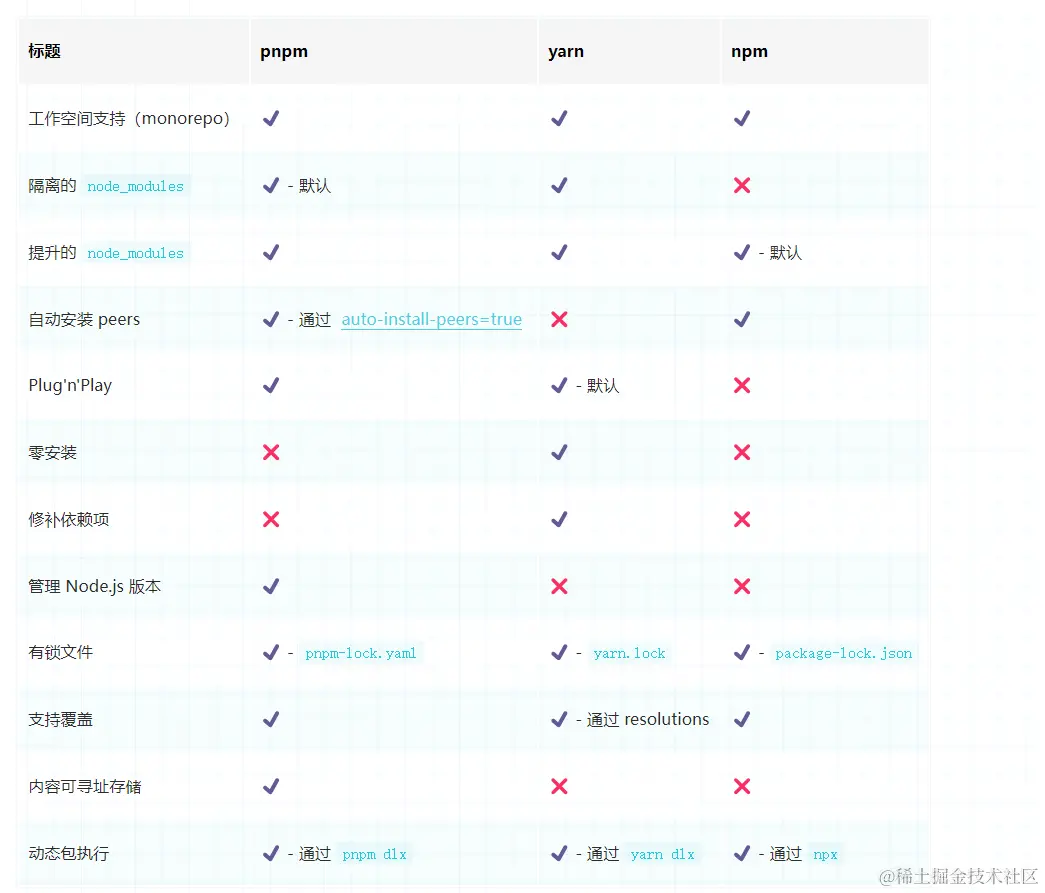Screen dimensions: 1045x893
Task: Click the pnpm-lock.yaml code label
Action: tap(361, 653)
